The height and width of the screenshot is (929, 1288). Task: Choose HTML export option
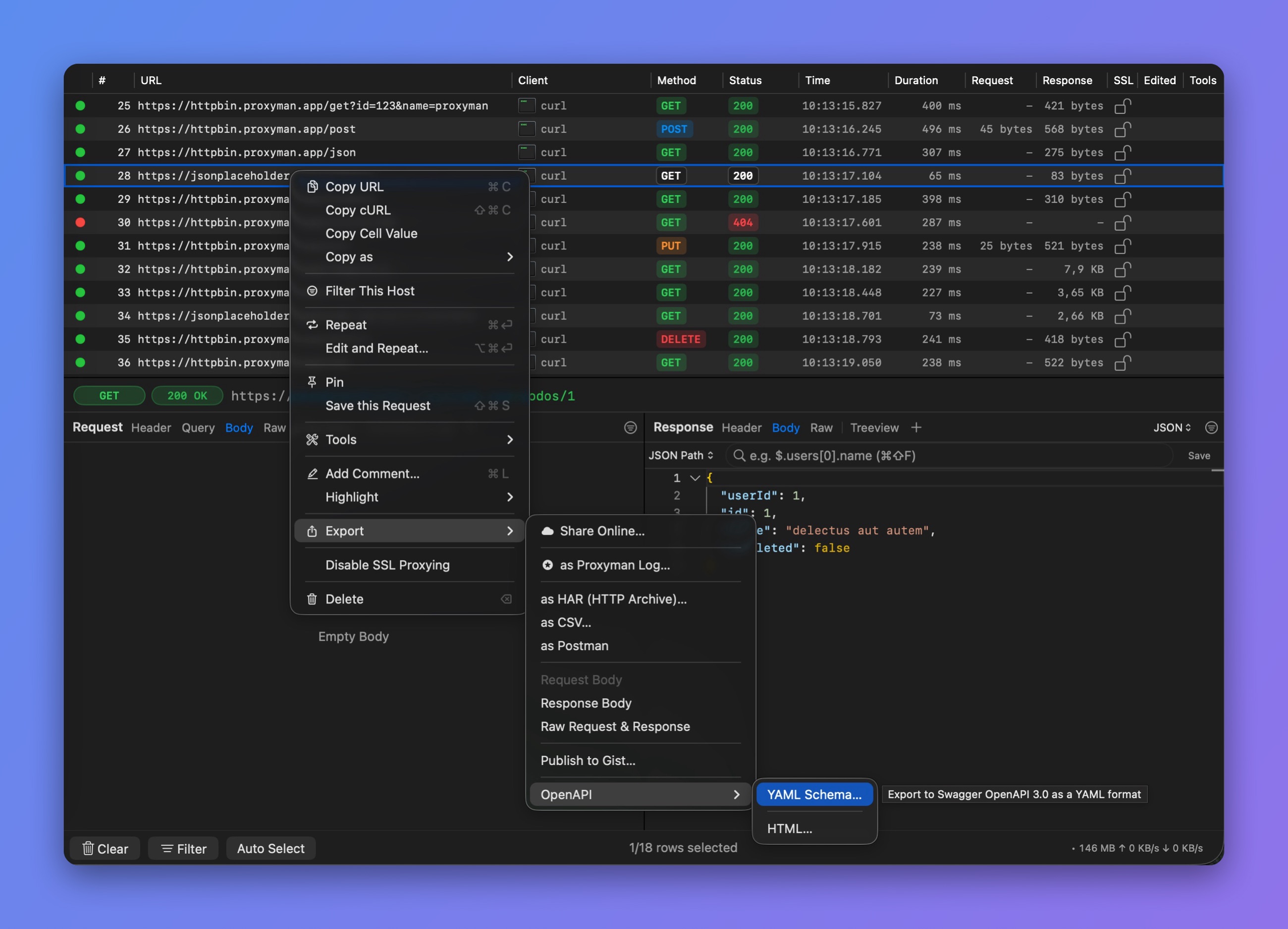(814, 828)
